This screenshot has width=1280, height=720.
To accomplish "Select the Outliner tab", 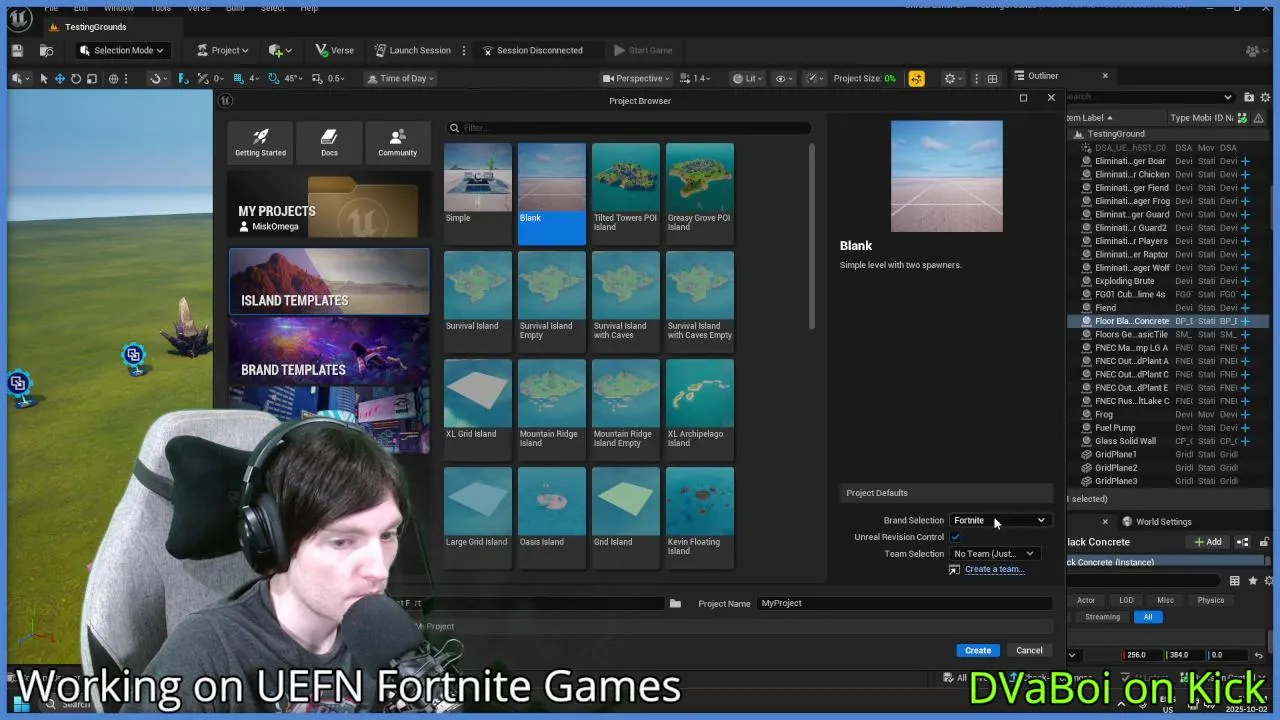I will (x=1043, y=76).
